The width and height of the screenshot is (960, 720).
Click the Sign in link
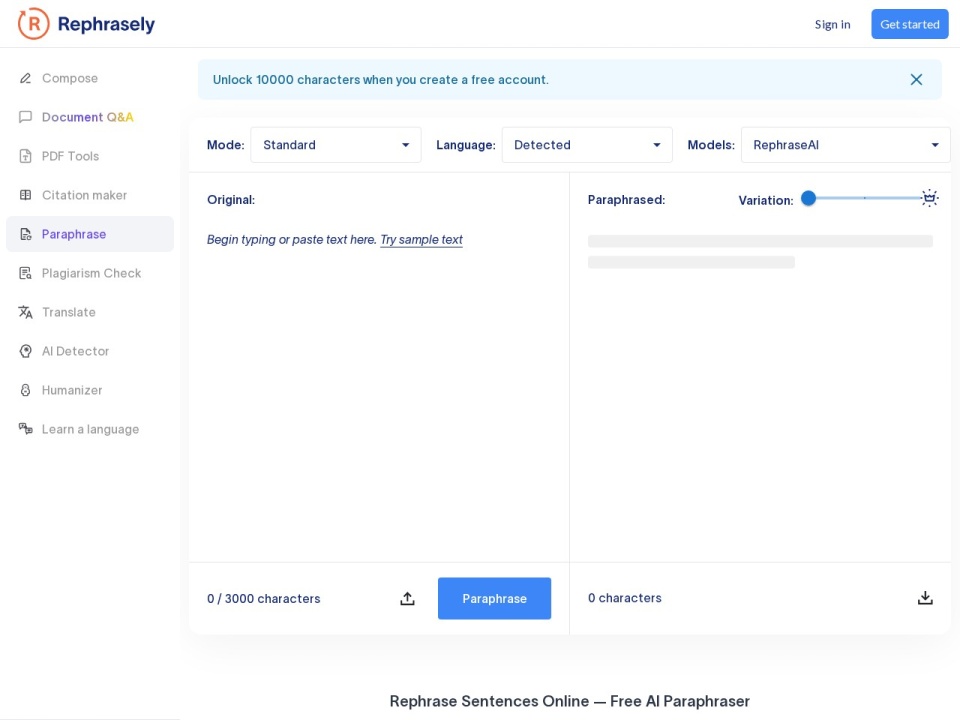(x=832, y=24)
